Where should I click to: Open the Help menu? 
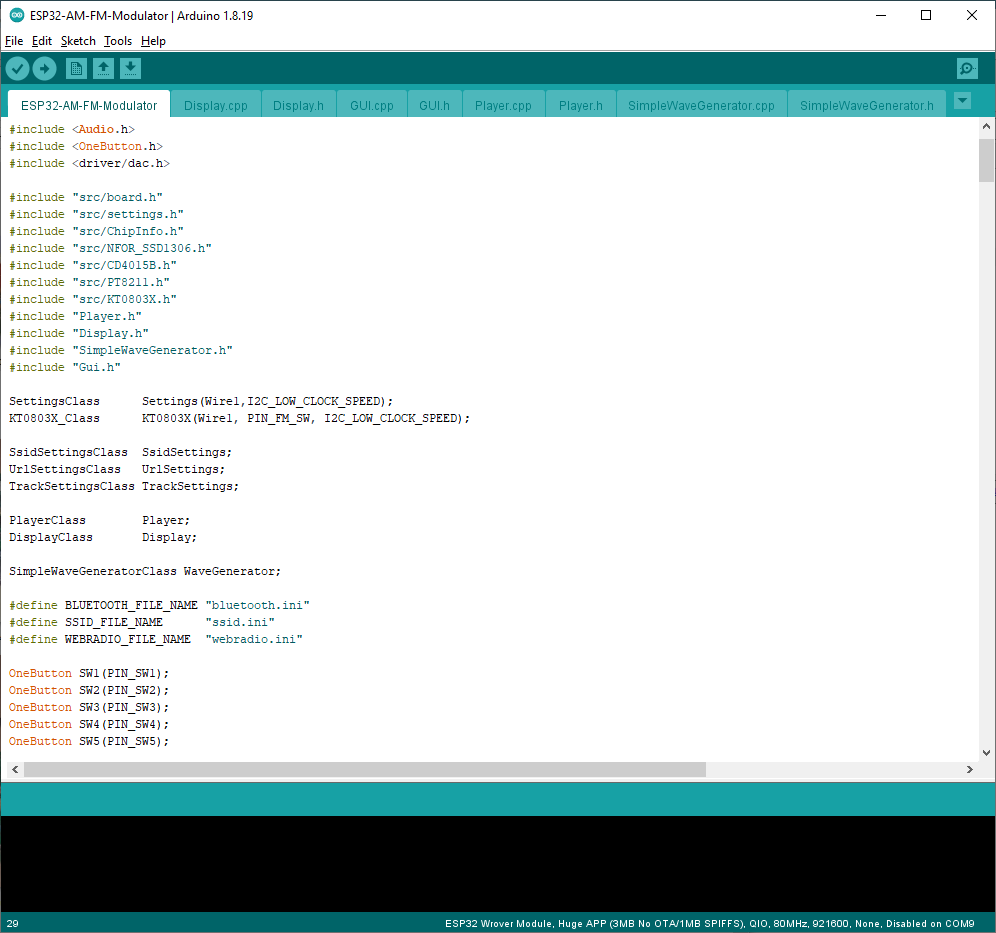(153, 41)
